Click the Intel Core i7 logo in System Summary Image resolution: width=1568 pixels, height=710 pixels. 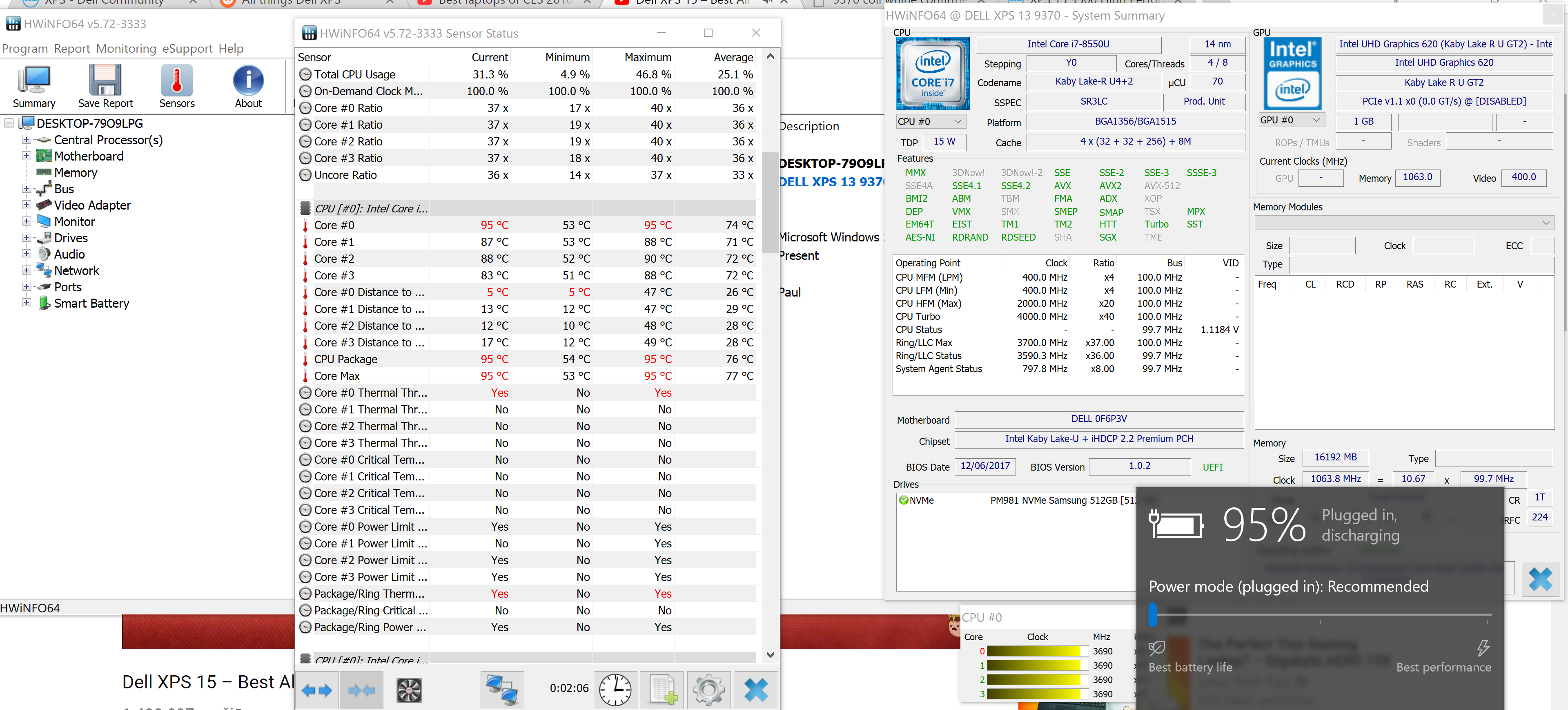pos(933,73)
